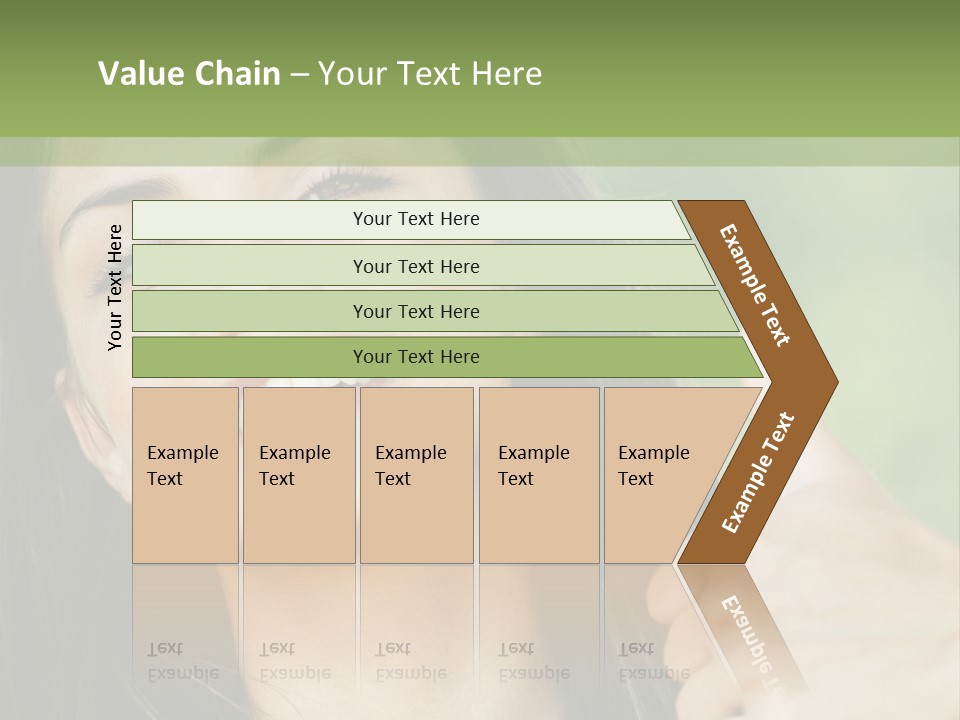Click the lower brown arrow 'Example Text'
Viewport: 960px width, 720px height.
758,472
